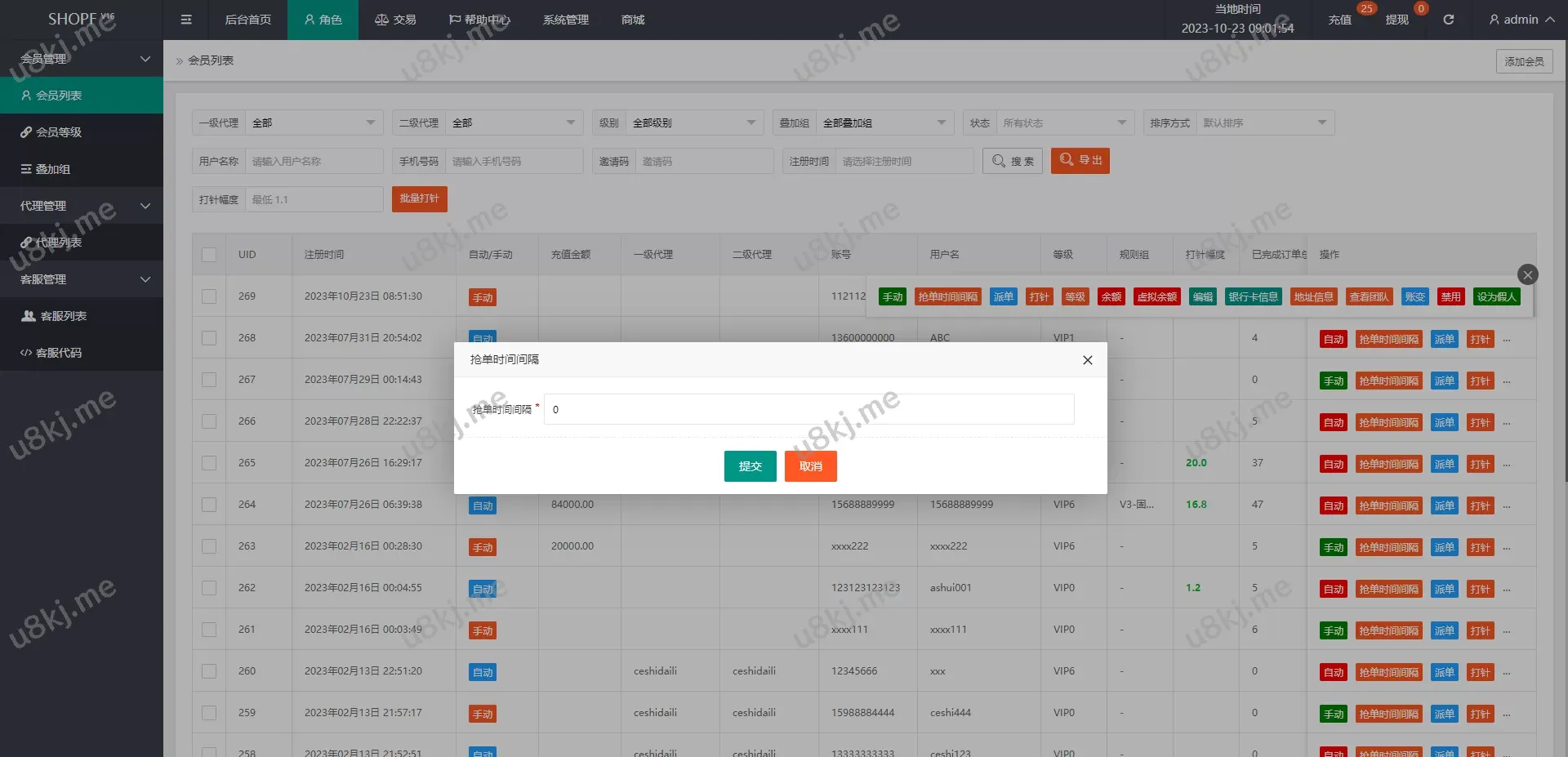Click the sidebar collapse hamburger icon

coord(186,20)
